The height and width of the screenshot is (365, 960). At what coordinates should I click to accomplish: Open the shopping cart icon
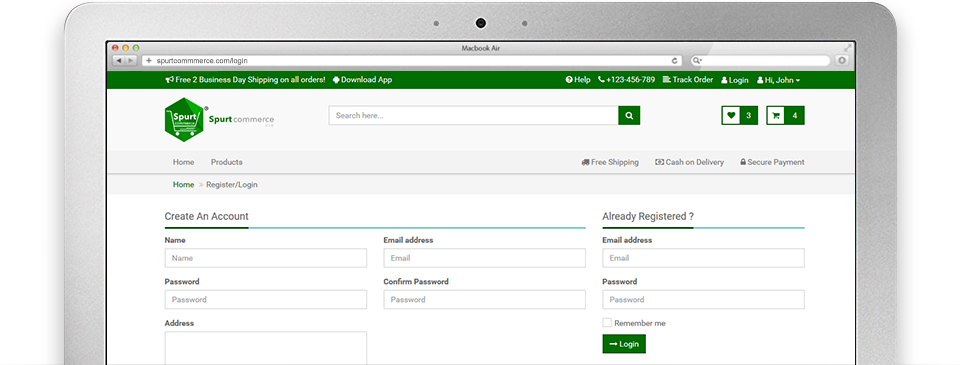click(x=776, y=115)
